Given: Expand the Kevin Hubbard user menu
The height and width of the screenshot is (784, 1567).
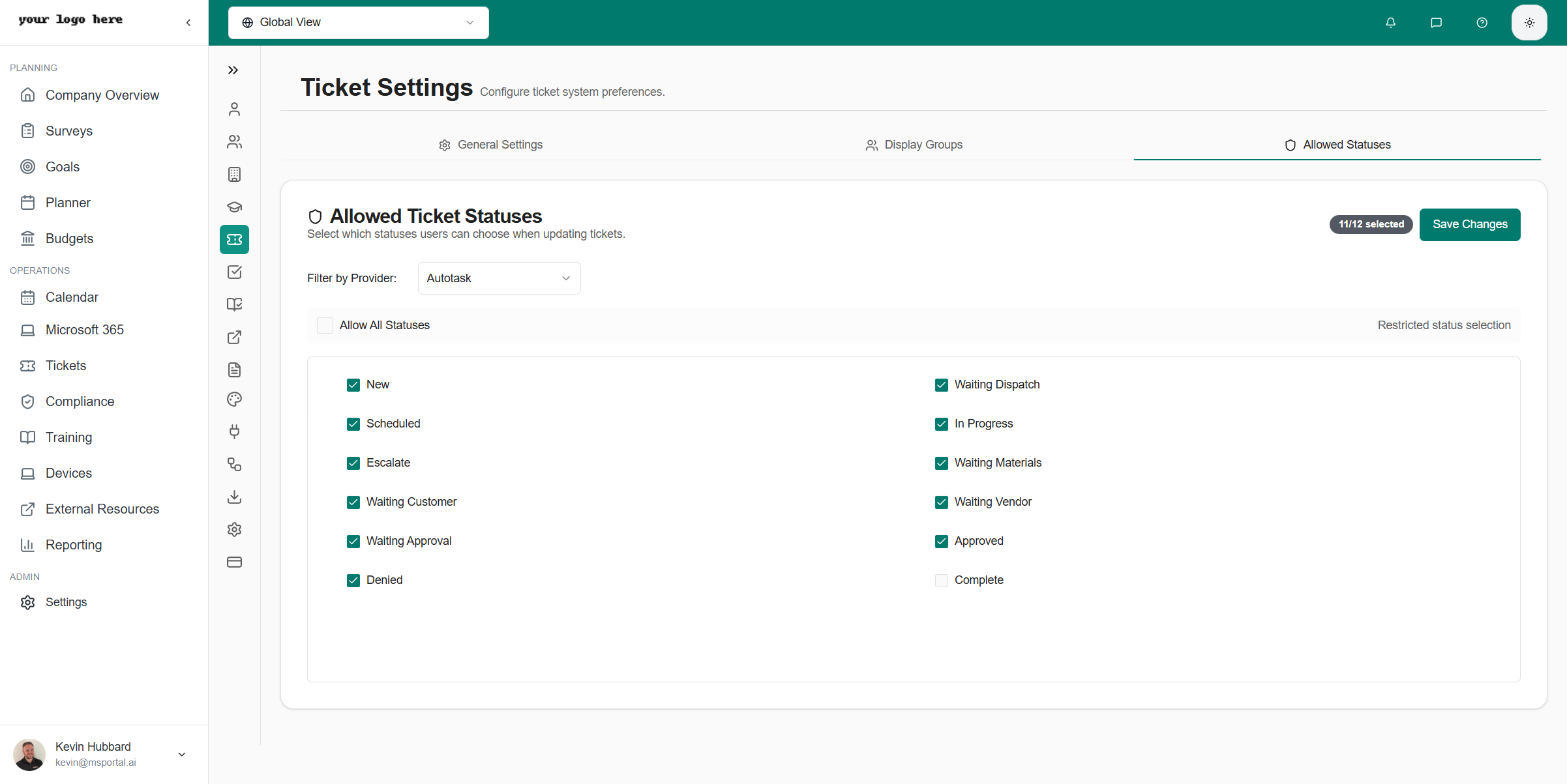Looking at the screenshot, I should pyautogui.click(x=182, y=754).
